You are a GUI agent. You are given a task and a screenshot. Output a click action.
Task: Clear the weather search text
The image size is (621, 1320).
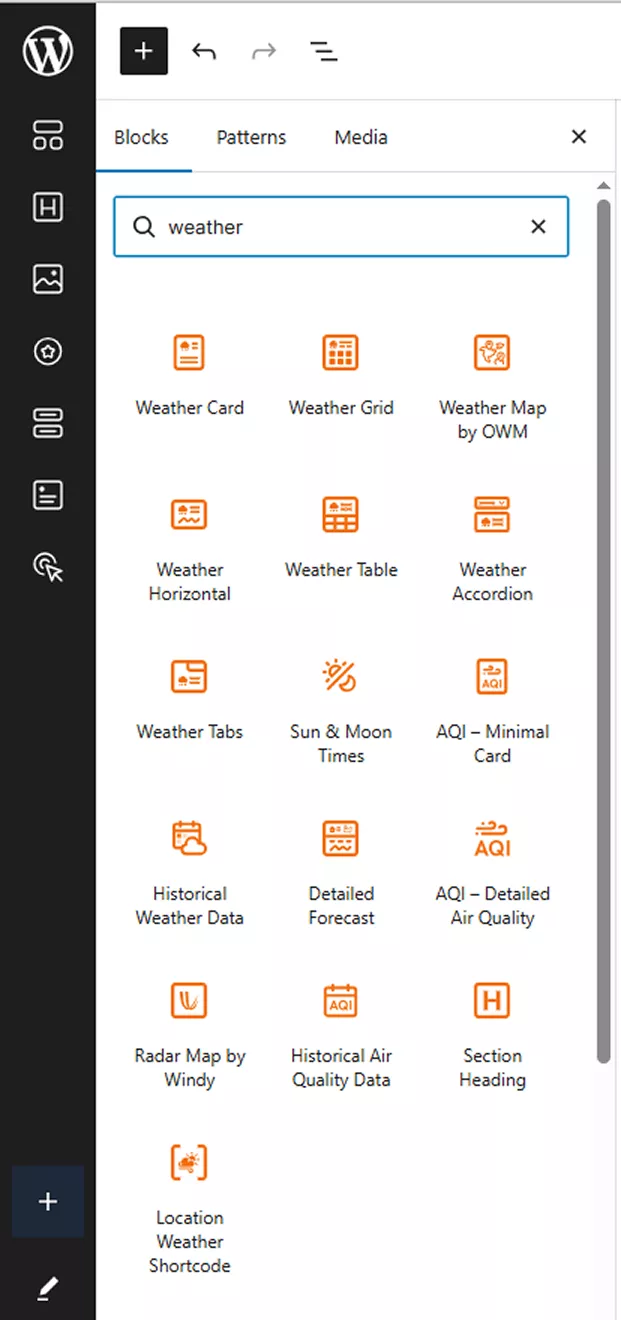(x=538, y=227)
